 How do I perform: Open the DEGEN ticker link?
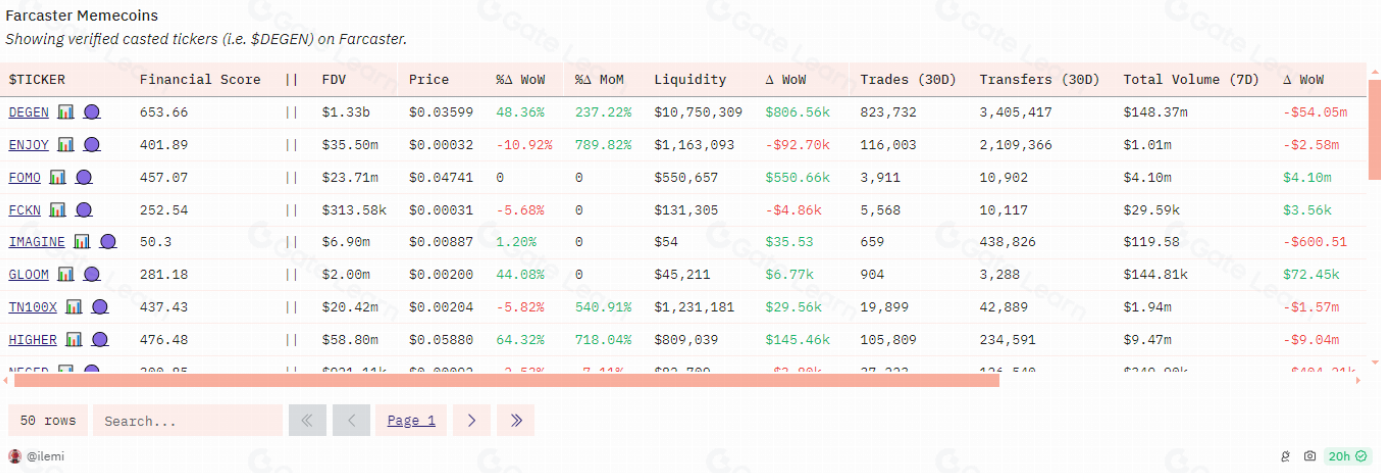tap(28, 112)
